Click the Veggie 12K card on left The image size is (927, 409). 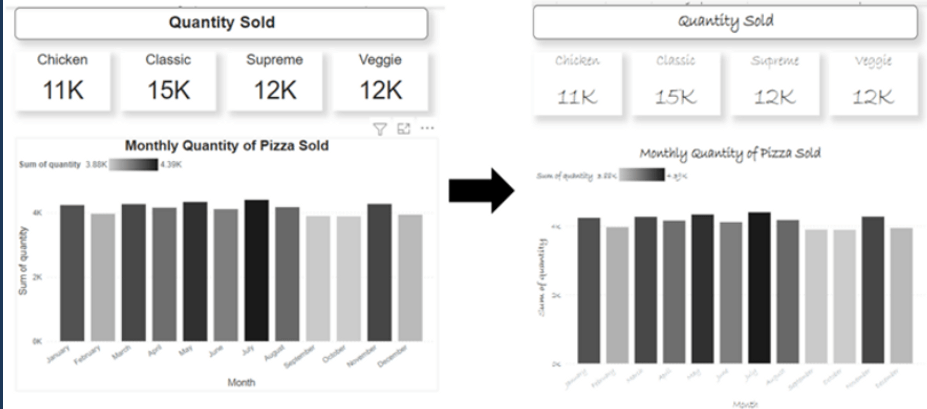tap(380, 79)
